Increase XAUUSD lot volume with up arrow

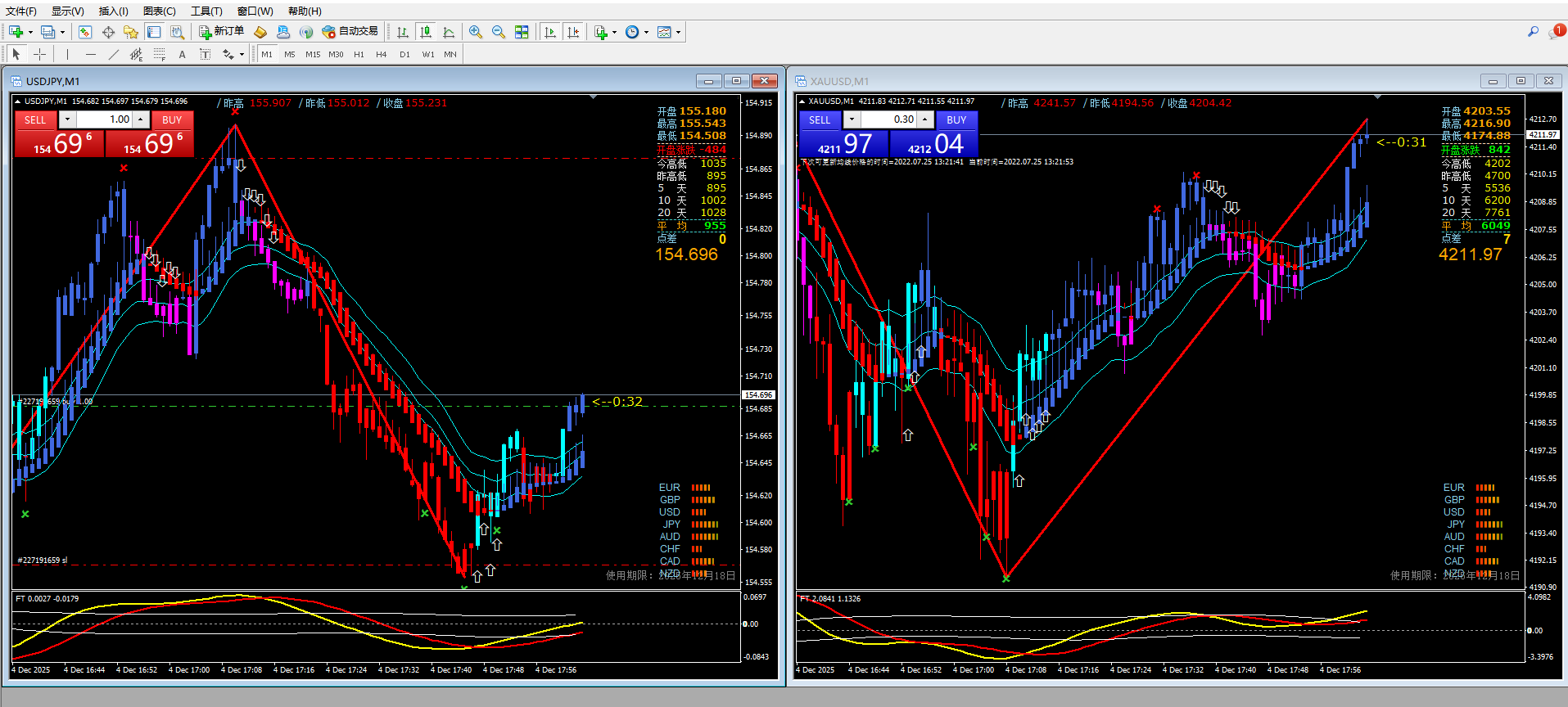(925, 119)
